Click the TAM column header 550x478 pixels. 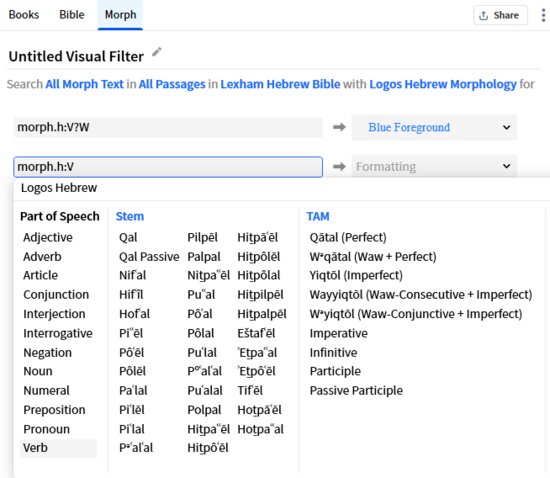[318, 216]
